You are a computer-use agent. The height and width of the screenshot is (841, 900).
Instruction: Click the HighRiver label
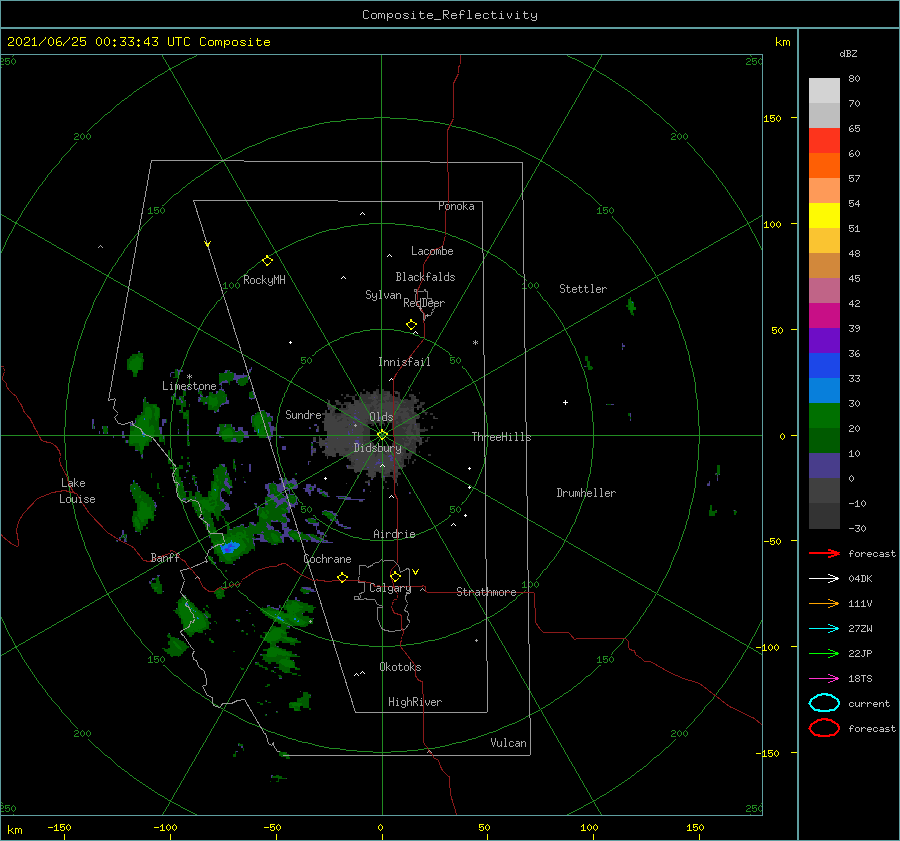click(415, 702)
